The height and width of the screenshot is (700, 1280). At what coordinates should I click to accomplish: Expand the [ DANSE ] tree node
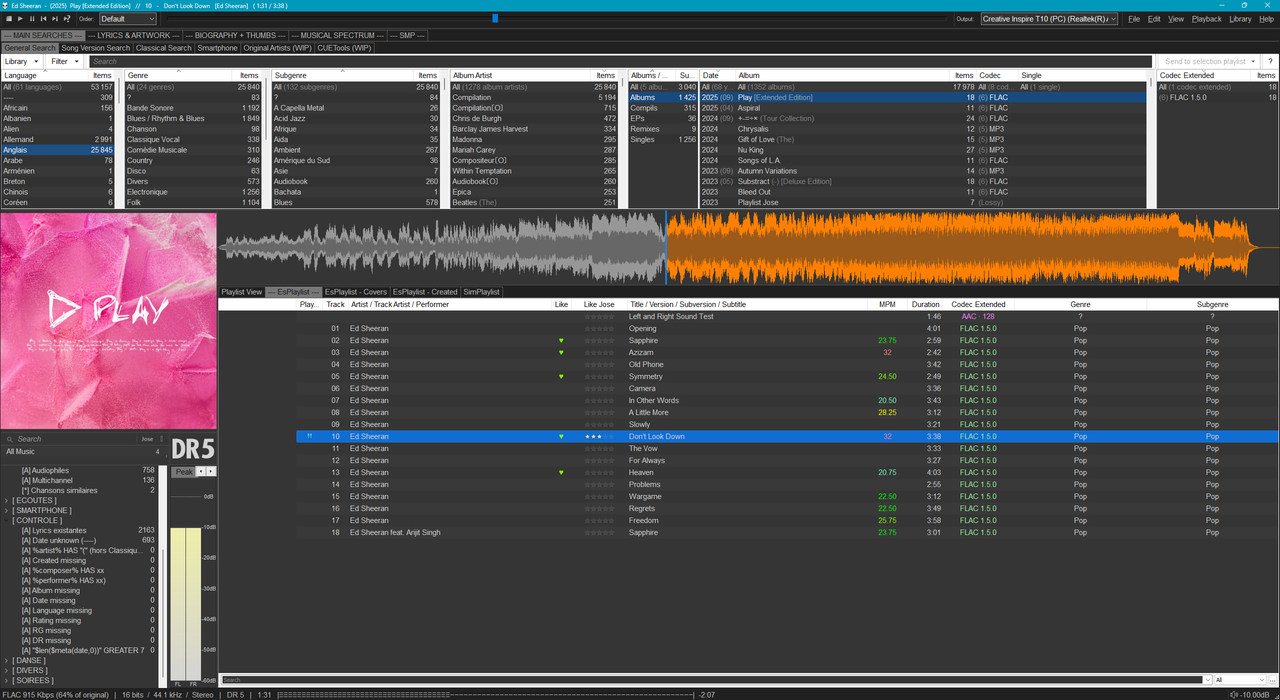(8, 660)
